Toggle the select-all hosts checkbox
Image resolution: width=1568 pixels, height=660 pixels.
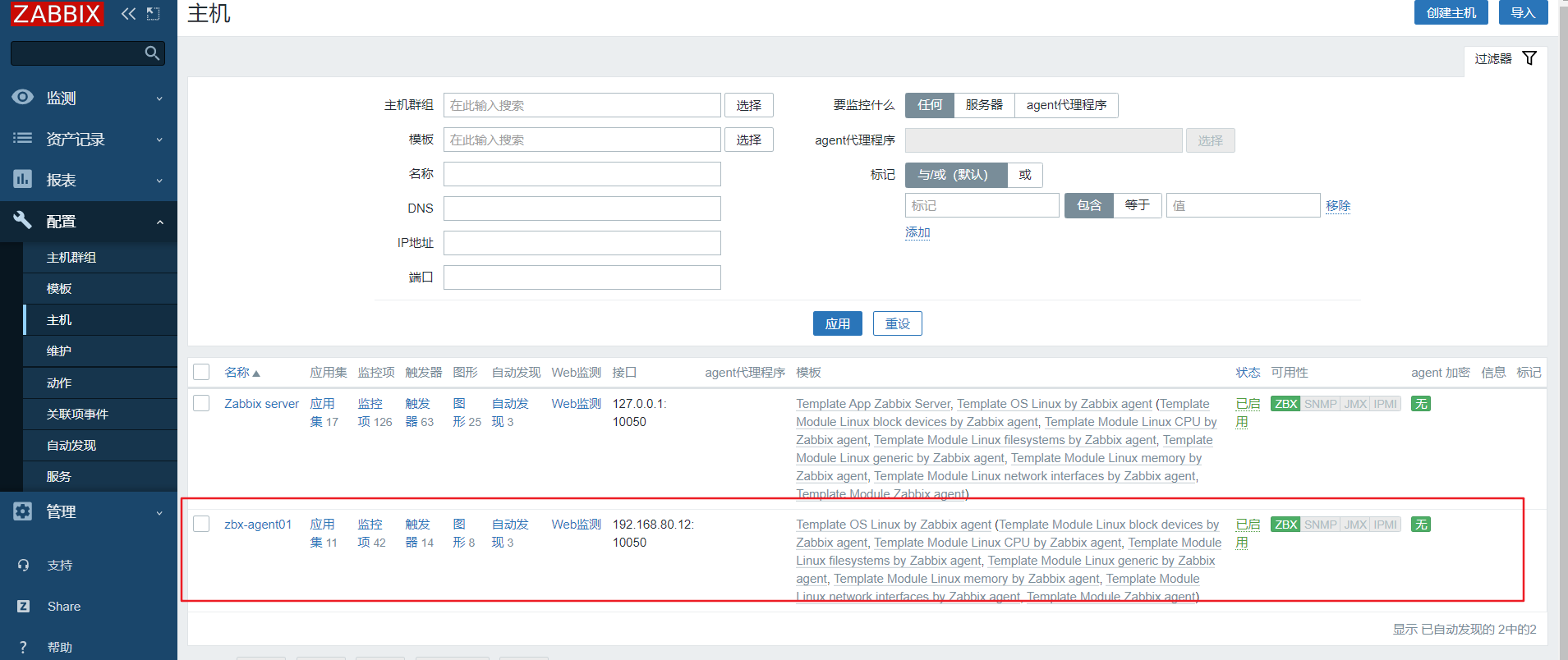click(201, 372)
